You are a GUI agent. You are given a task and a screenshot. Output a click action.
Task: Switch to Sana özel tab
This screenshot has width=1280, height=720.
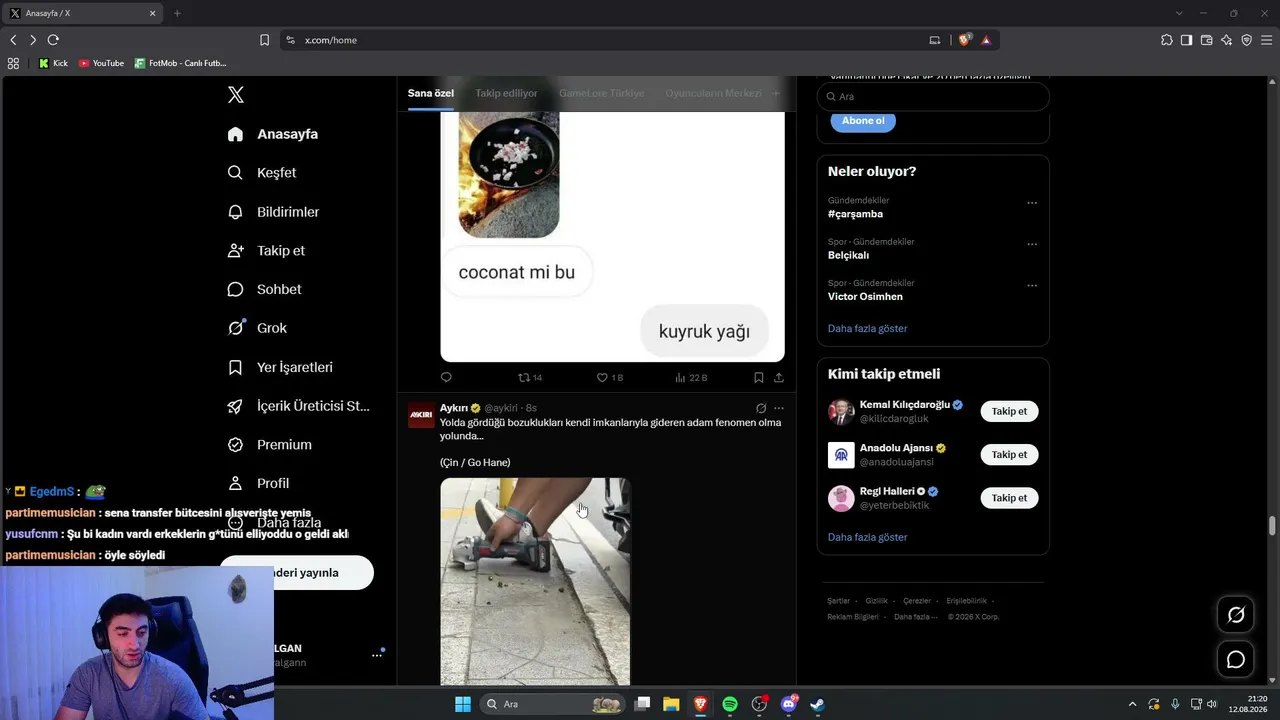431,93
